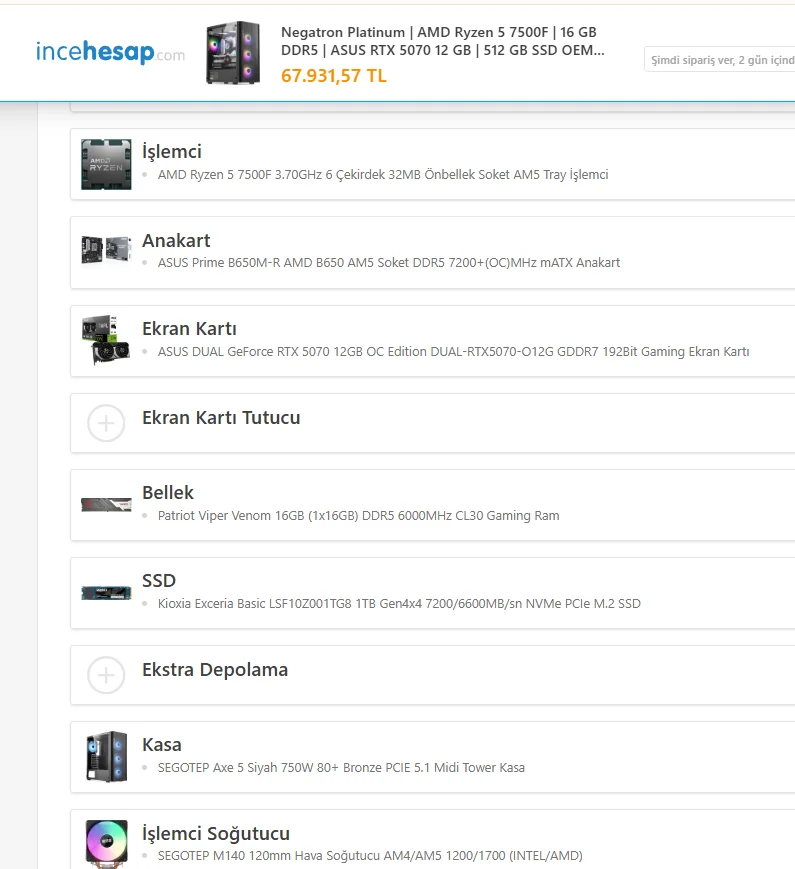
Task: Open the Negatron Platinum PC thumbnail
Action: 233,53
